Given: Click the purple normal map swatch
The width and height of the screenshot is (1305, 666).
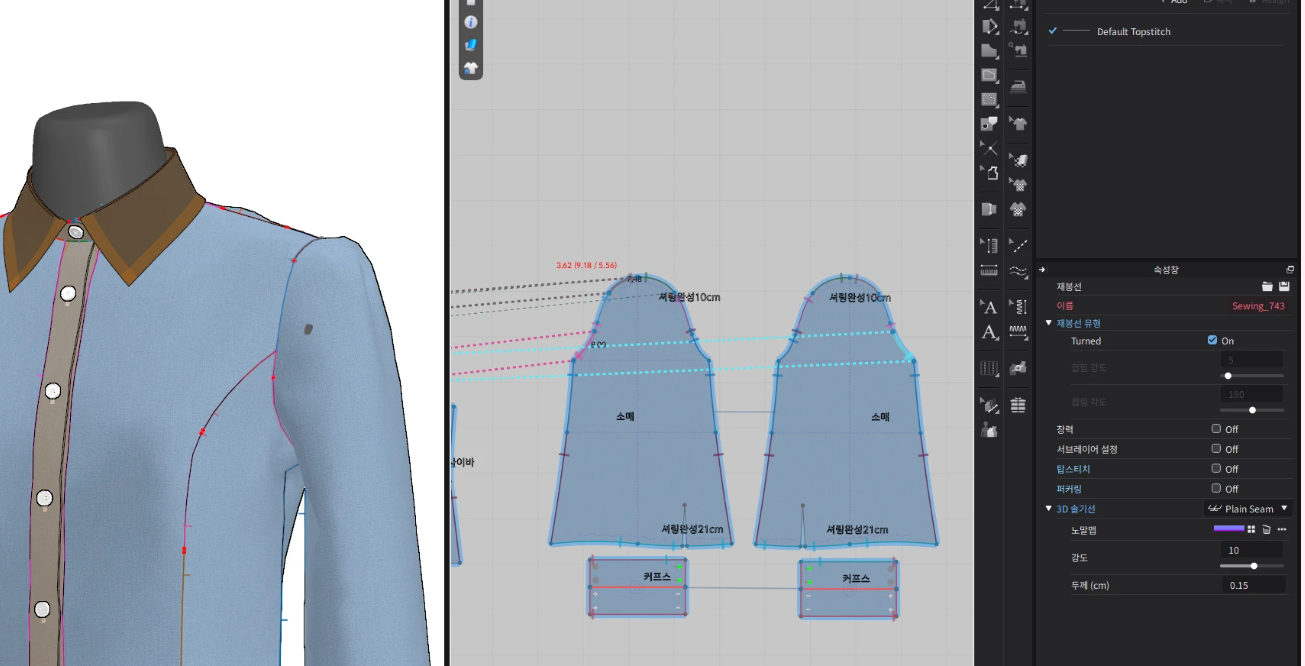Looking at the screenshot, I should (1229, 529).
